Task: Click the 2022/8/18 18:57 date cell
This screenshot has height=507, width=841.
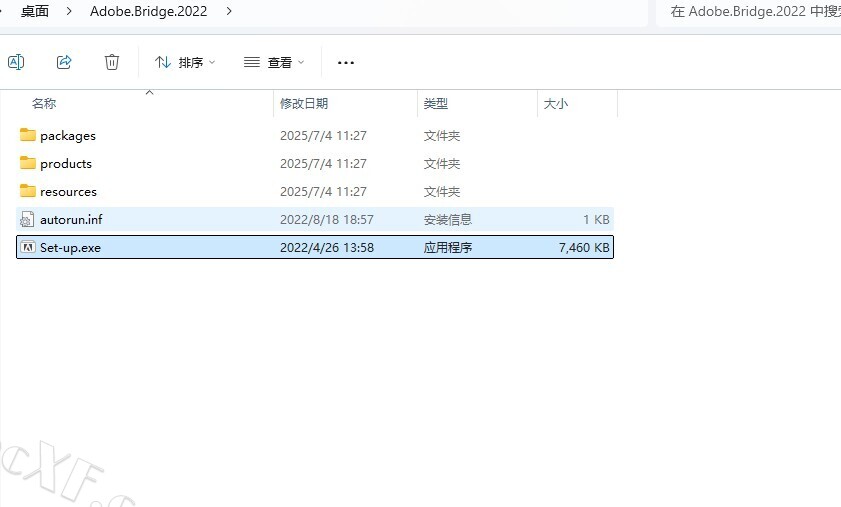Action: (327, 219)
